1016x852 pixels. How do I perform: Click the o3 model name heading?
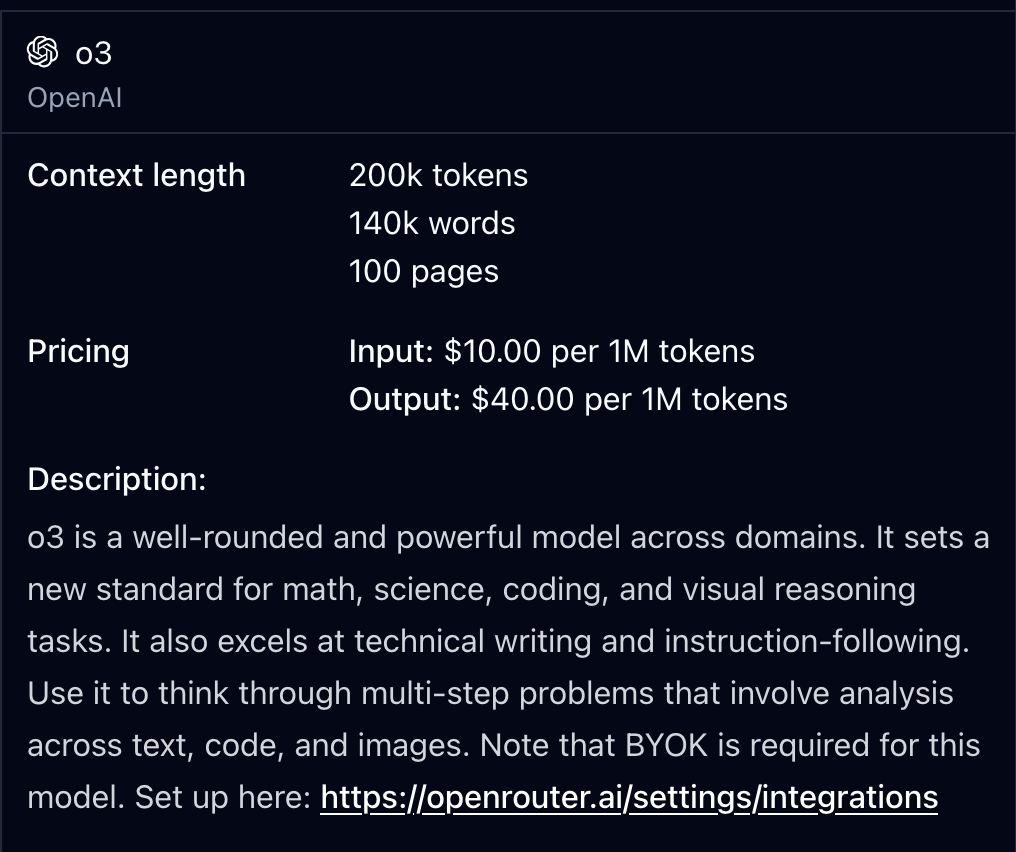[94, 53]
